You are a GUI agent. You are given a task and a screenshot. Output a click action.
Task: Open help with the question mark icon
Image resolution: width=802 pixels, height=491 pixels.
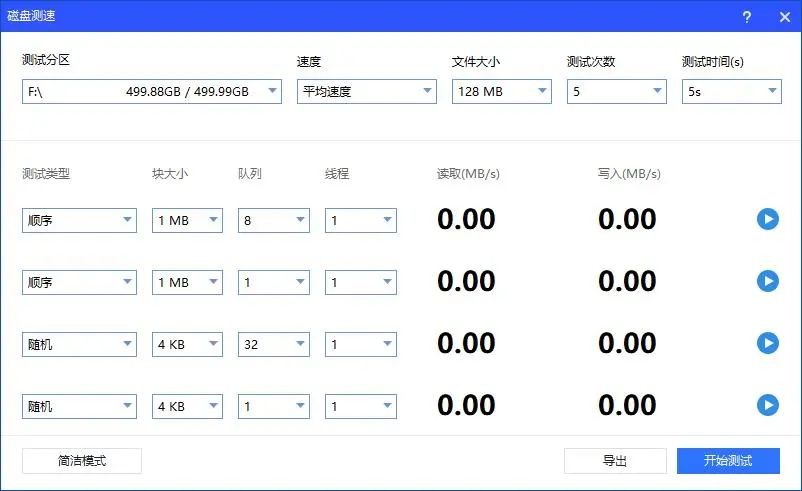click(747, 17)
